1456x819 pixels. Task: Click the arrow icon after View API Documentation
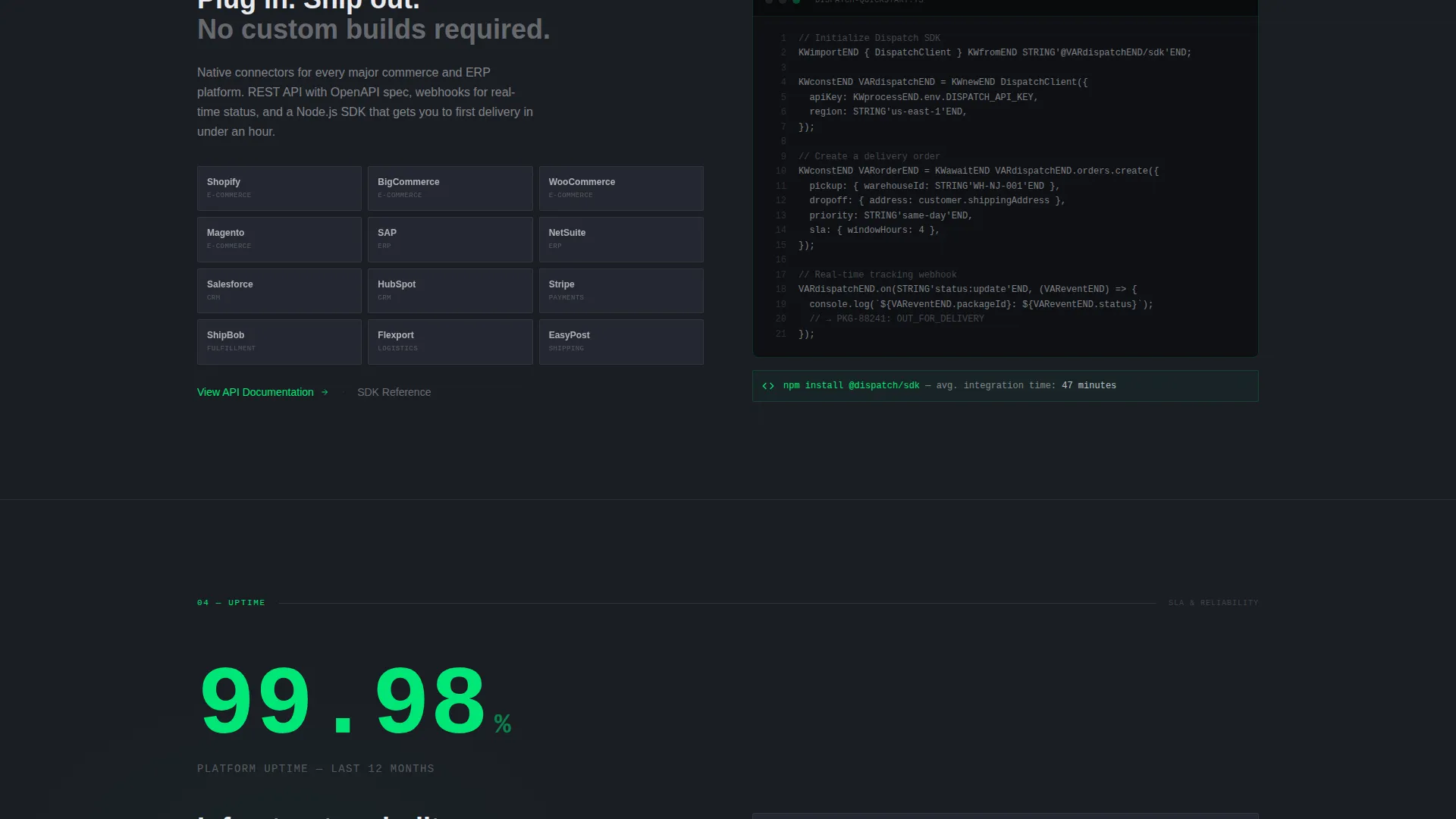pyautogui.click(x=325, y=392)
